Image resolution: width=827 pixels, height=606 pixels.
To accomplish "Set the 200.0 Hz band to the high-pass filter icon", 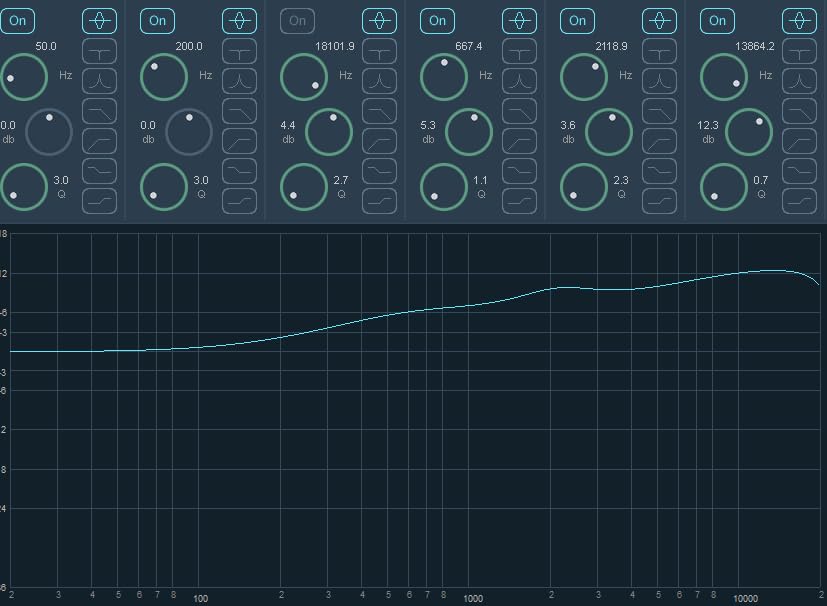I will (239, 141).
